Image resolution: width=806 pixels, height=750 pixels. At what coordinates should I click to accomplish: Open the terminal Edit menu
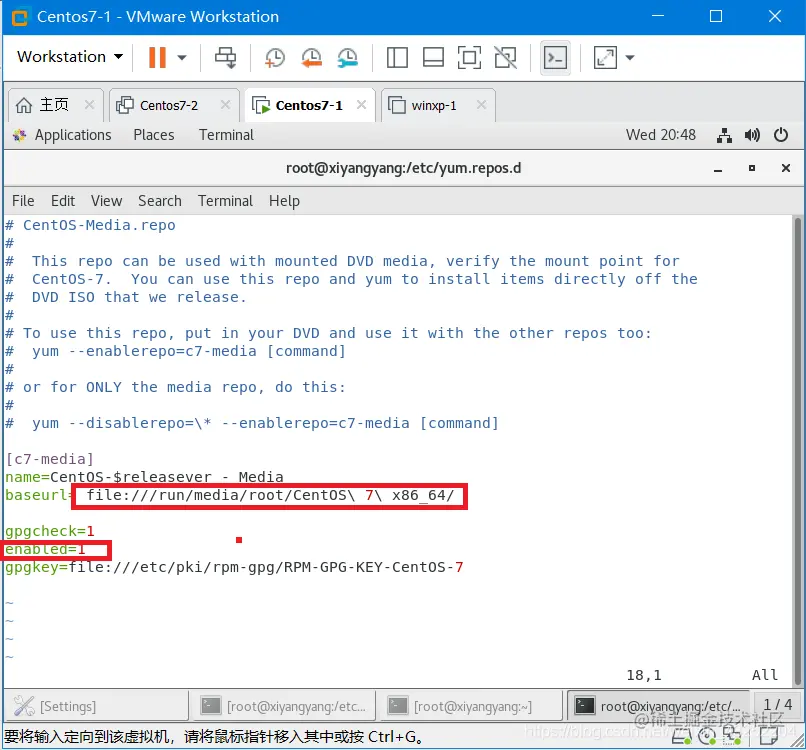[x=63, y=201]
